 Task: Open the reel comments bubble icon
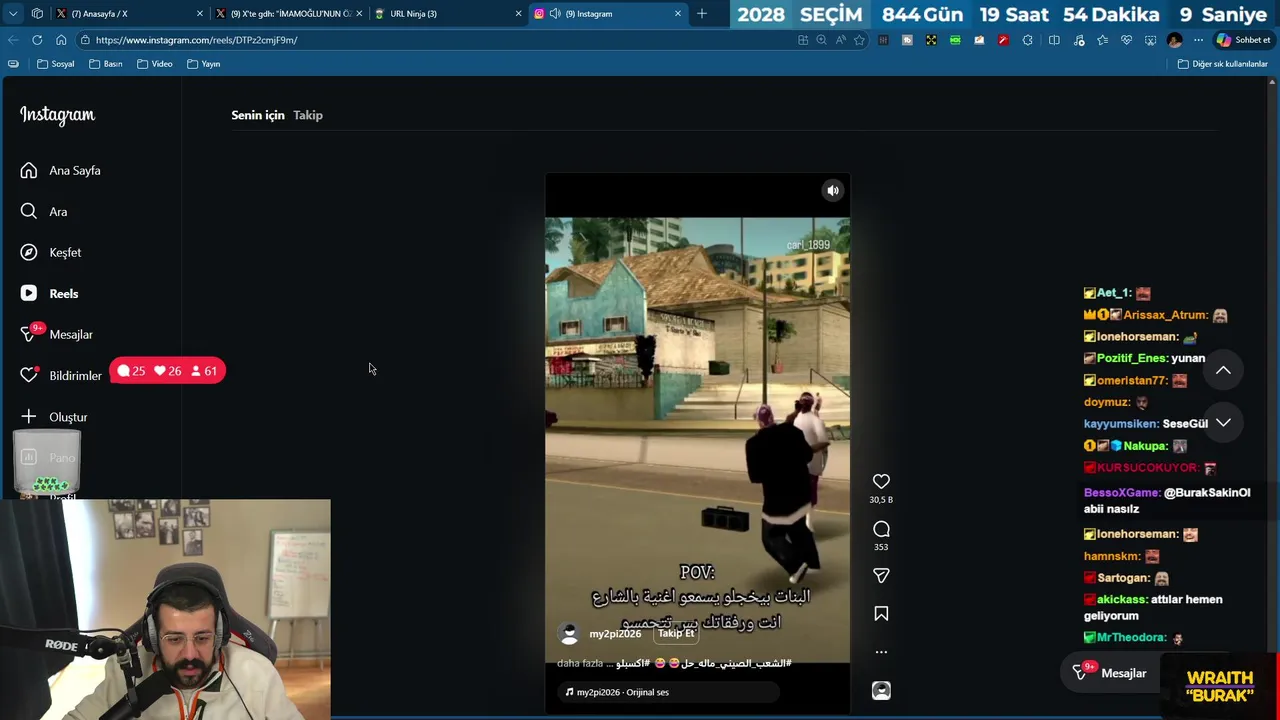click(x=881, y=529)
